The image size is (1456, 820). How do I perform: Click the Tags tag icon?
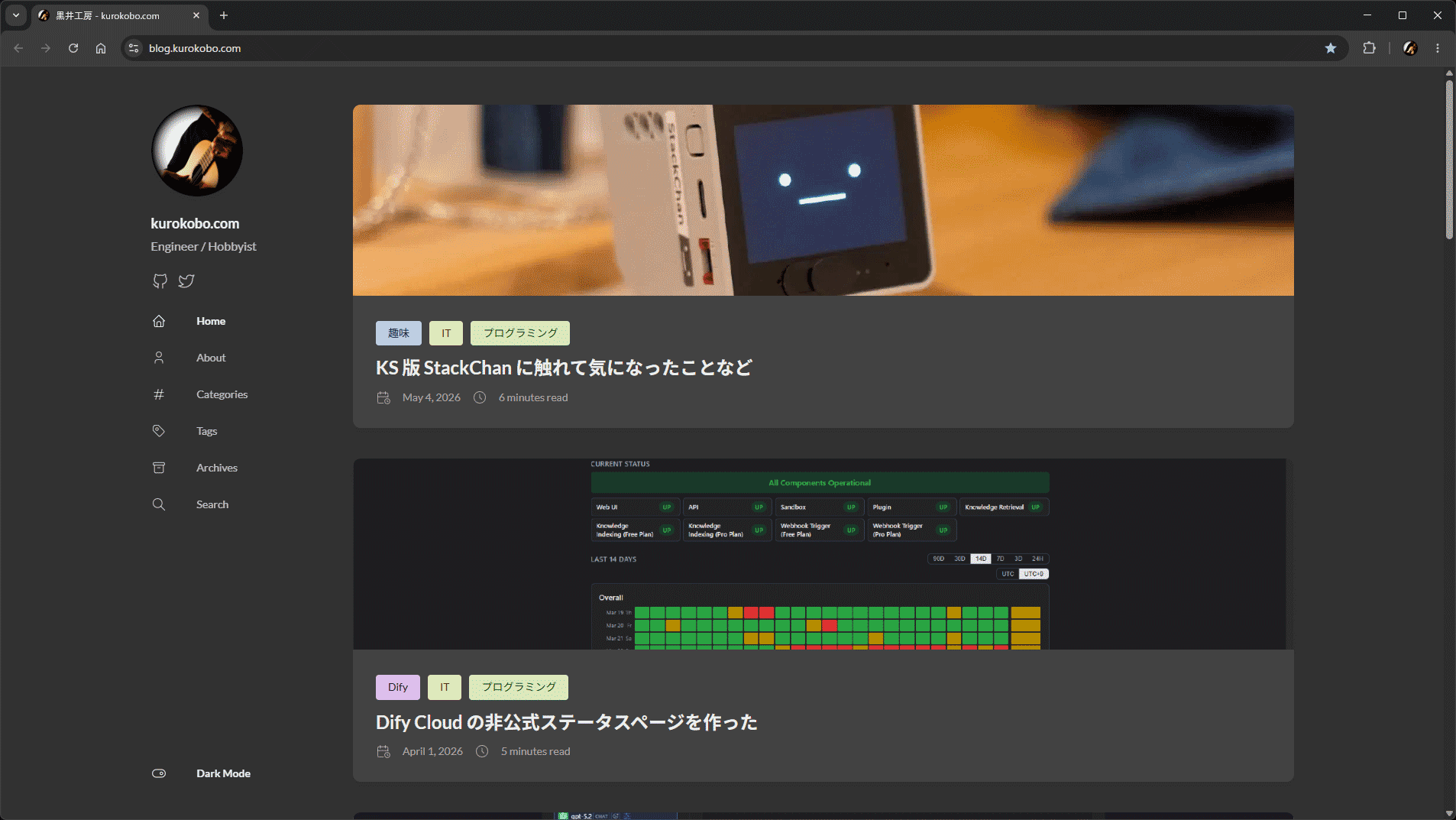pos(159,431)
